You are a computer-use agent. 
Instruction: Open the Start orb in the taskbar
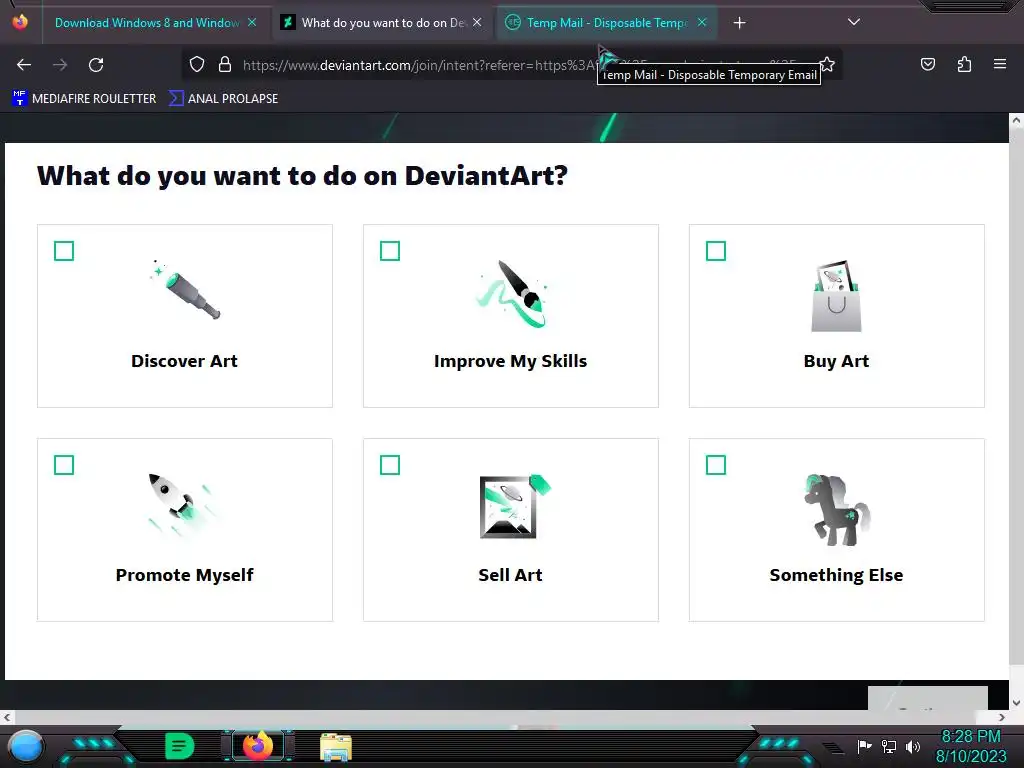click(x=26, y=746)
